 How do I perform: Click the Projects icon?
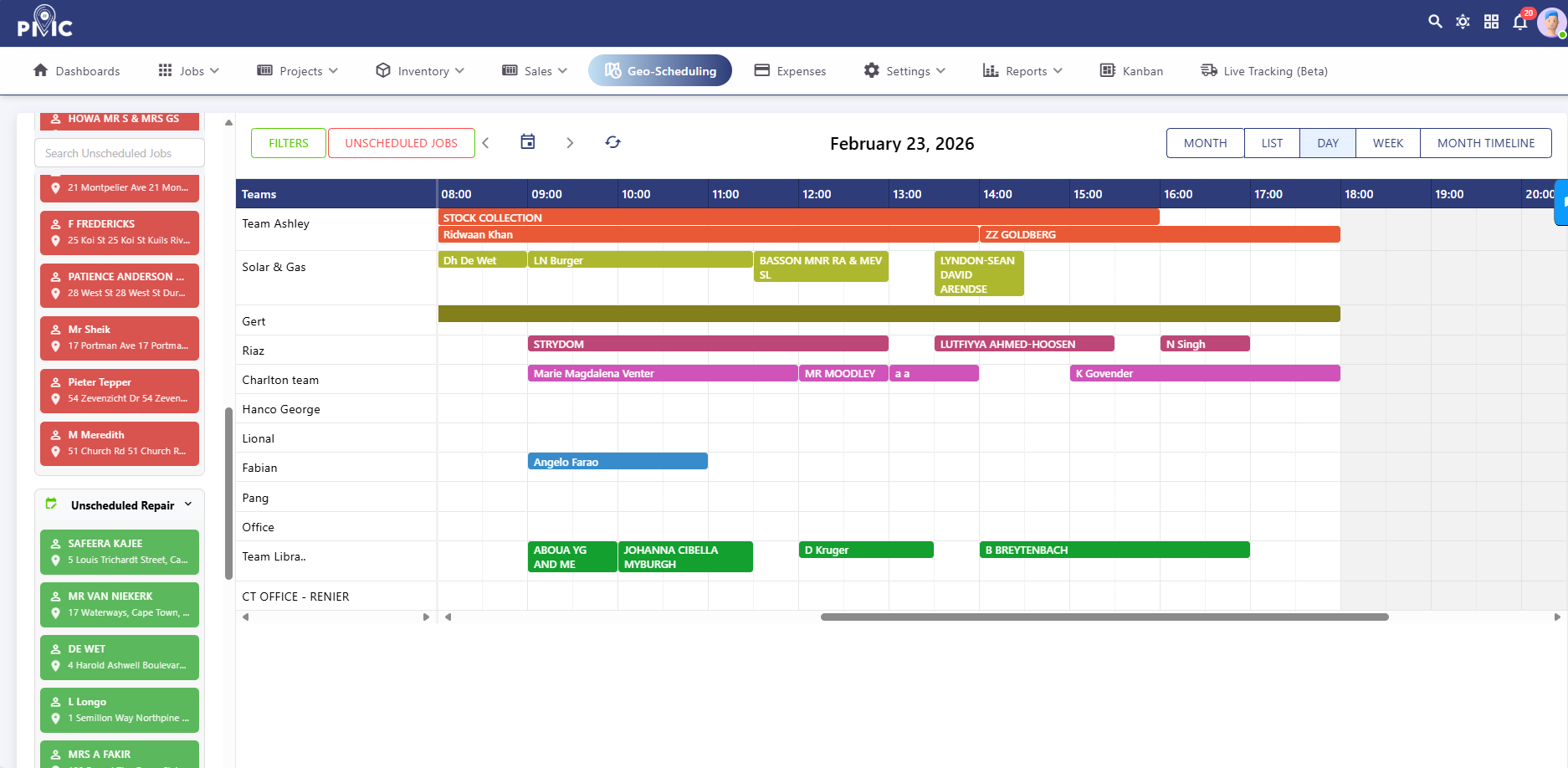265,70
